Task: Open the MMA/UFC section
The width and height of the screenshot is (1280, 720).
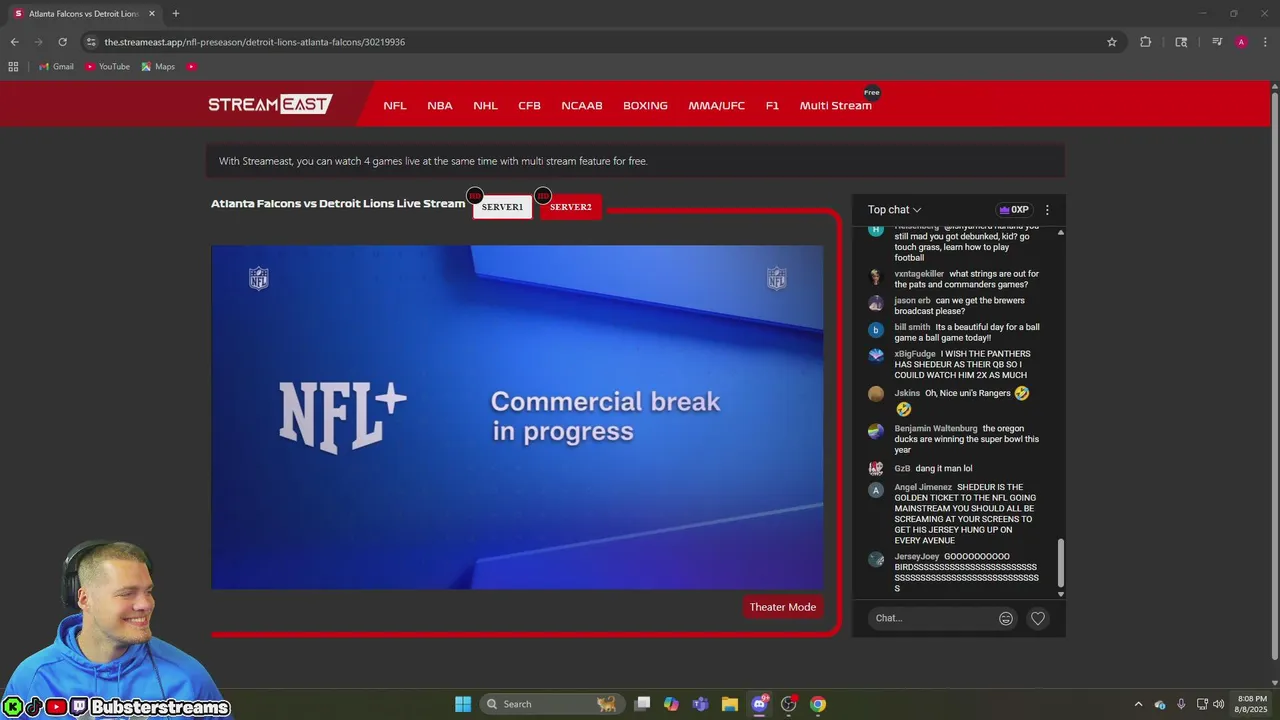Action: [x=716, y=105]
